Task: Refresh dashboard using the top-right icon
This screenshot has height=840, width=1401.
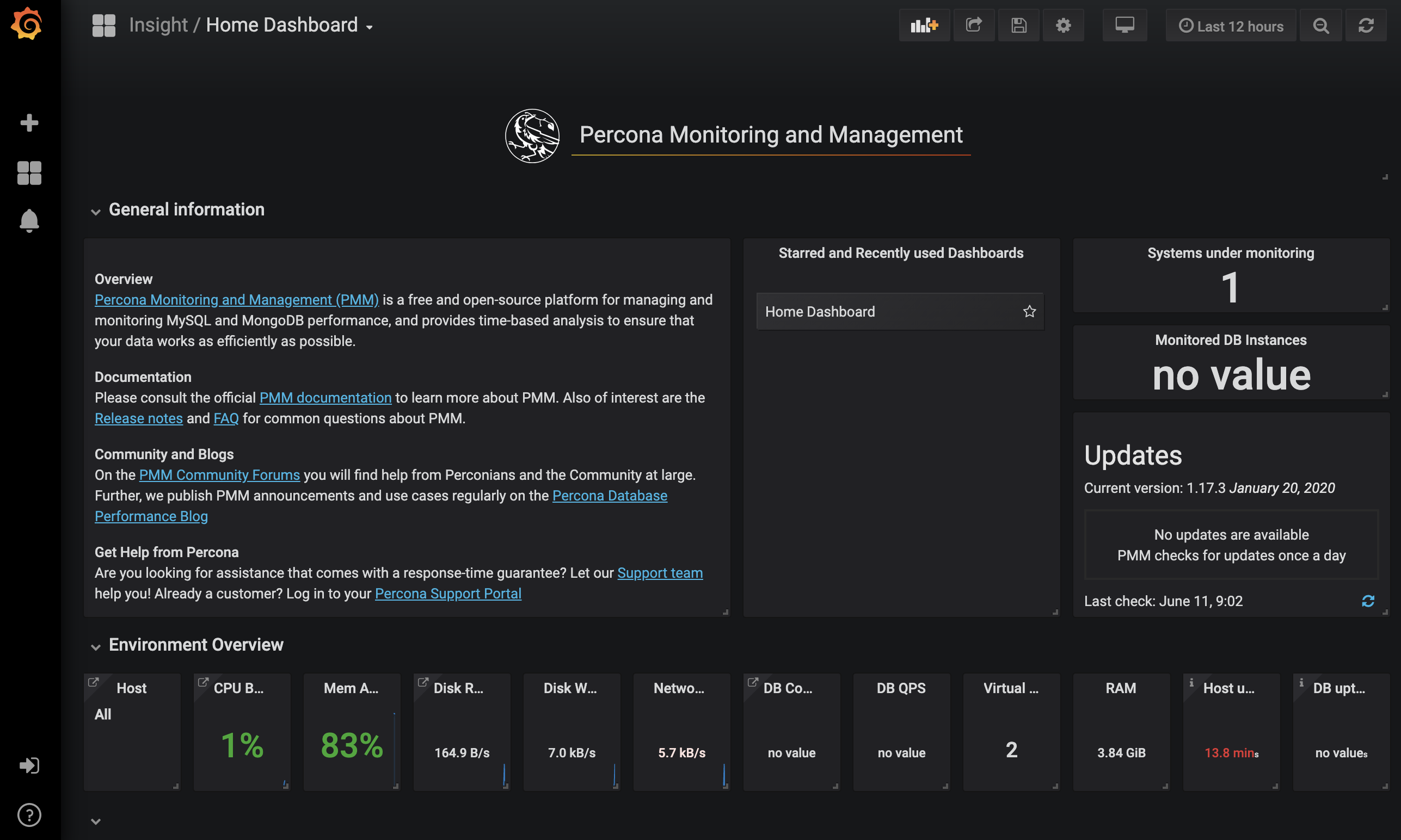Action: 1365,26
